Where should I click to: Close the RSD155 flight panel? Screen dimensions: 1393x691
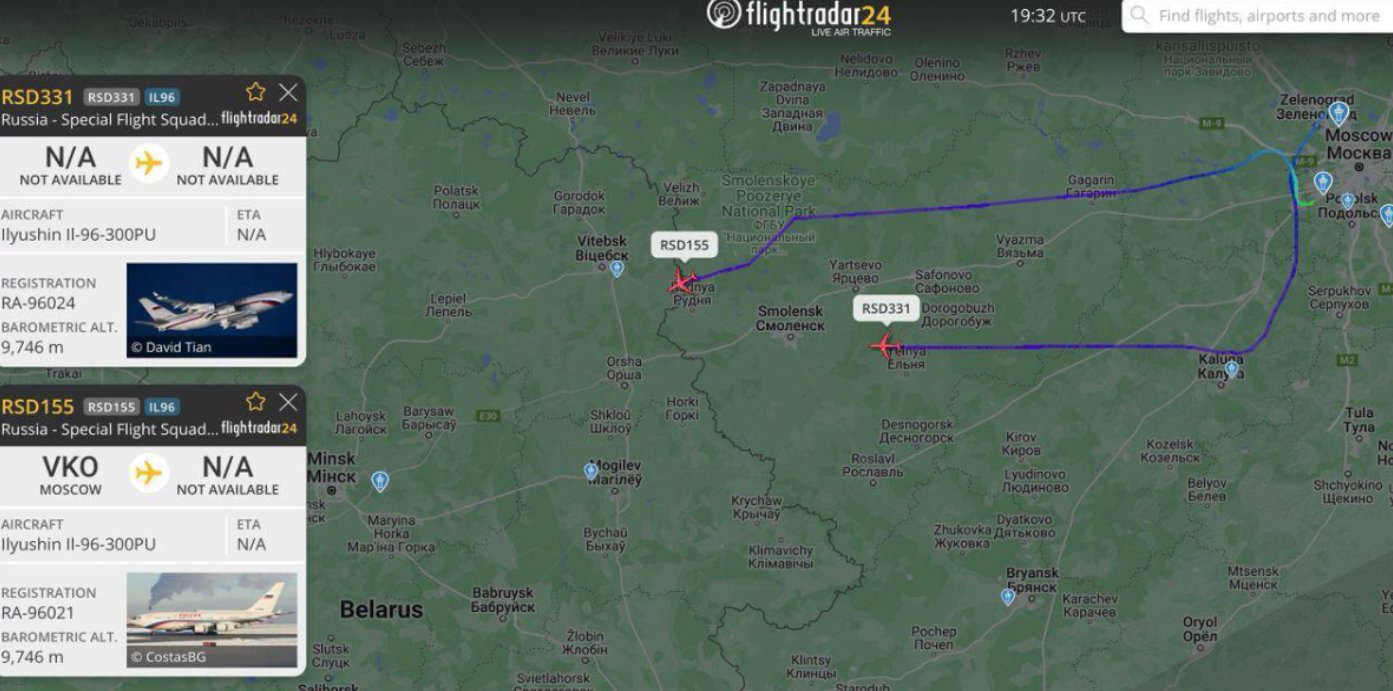click(288, 402)
